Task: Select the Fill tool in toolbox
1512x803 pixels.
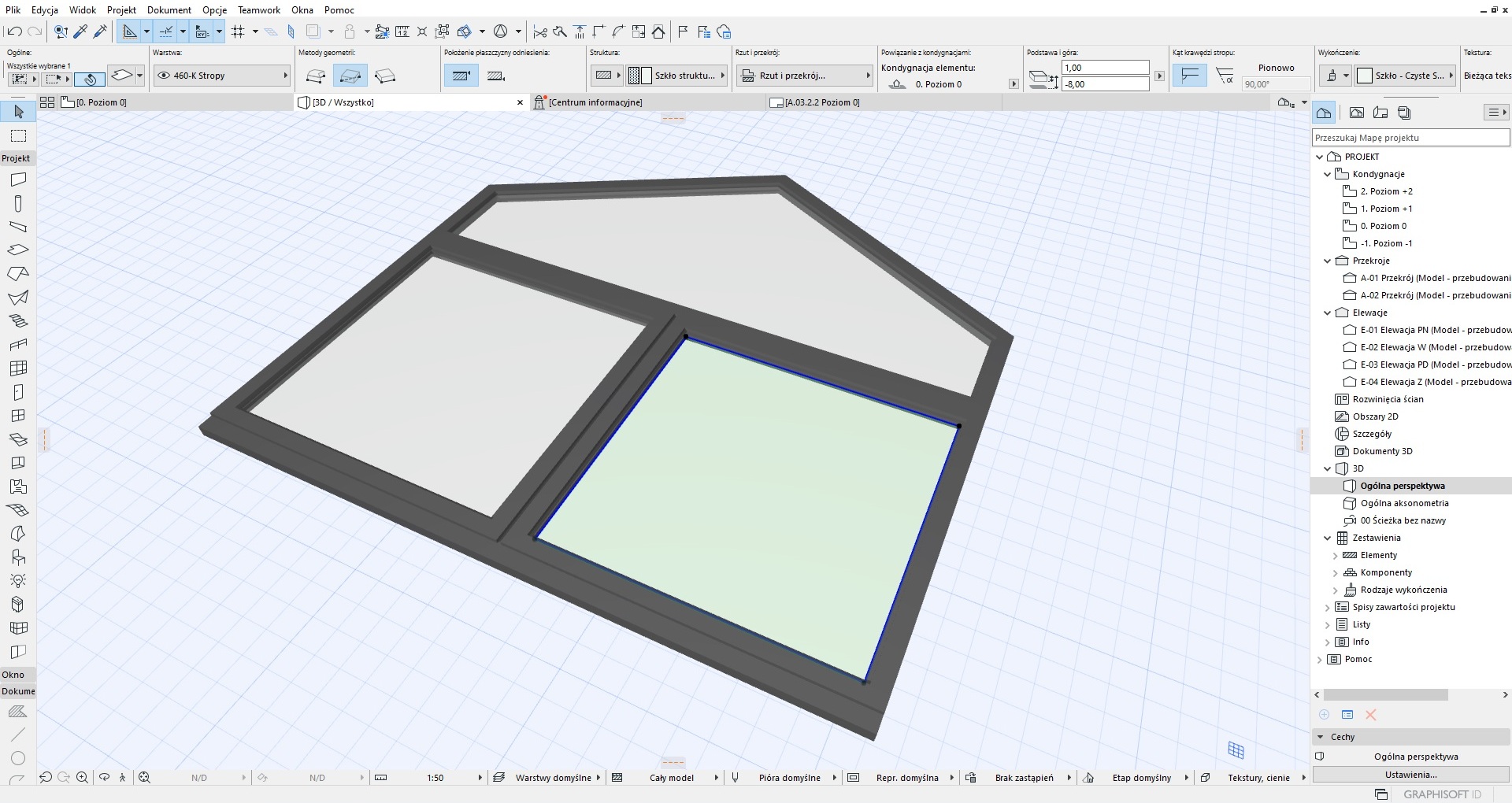Action: click(x=18, y=711)
